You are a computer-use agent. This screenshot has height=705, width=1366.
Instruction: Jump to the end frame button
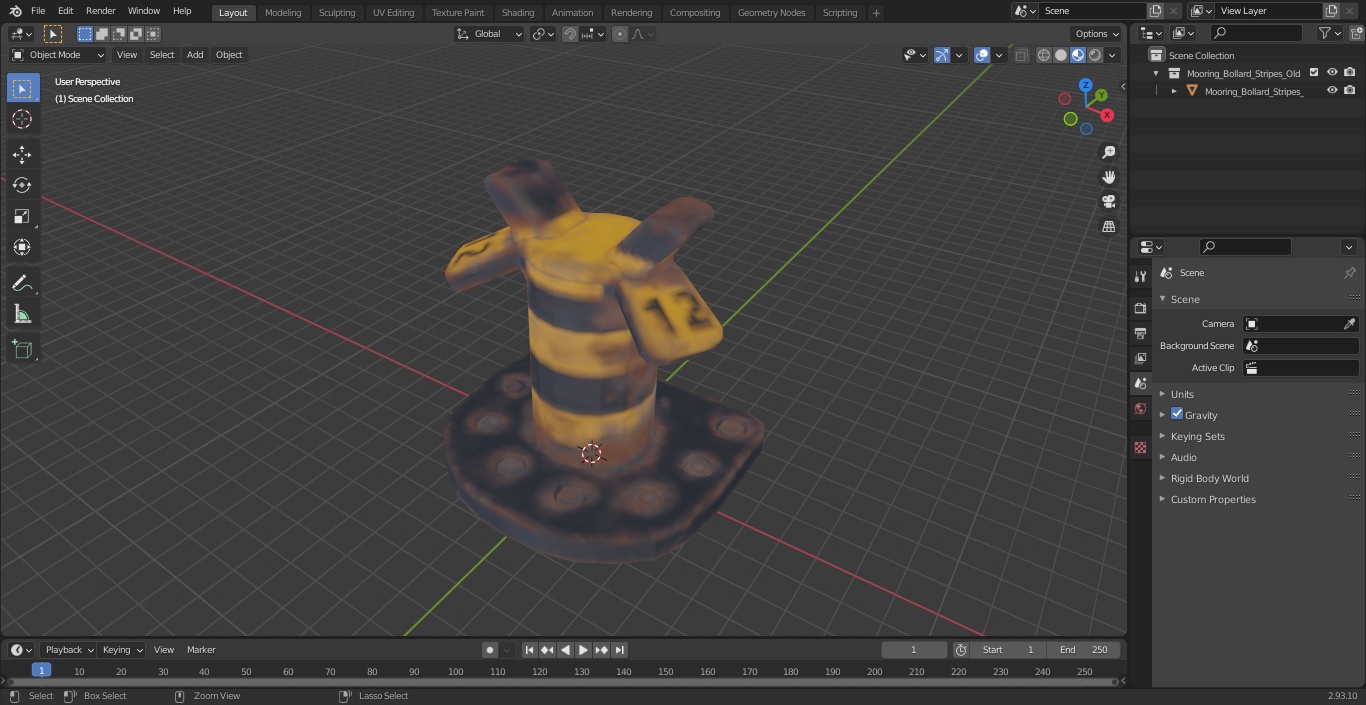coord(620,650)
